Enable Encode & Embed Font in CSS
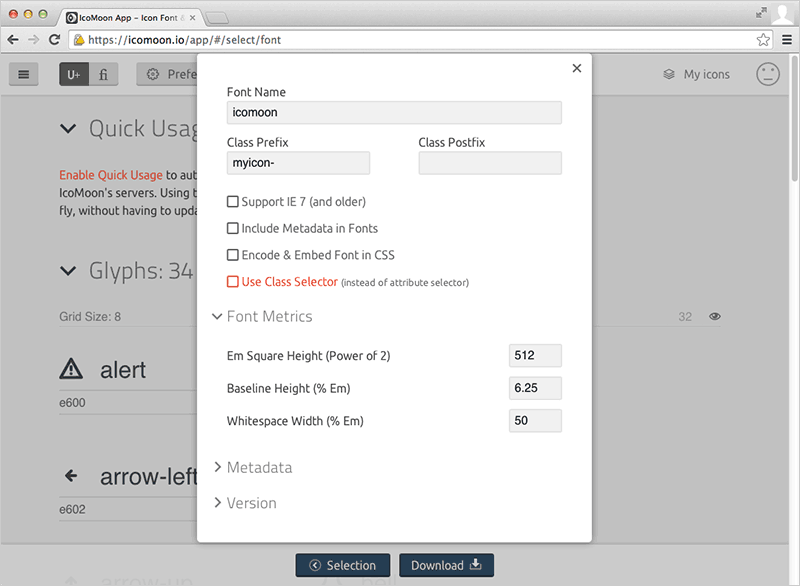 click(x=233, y=255)
